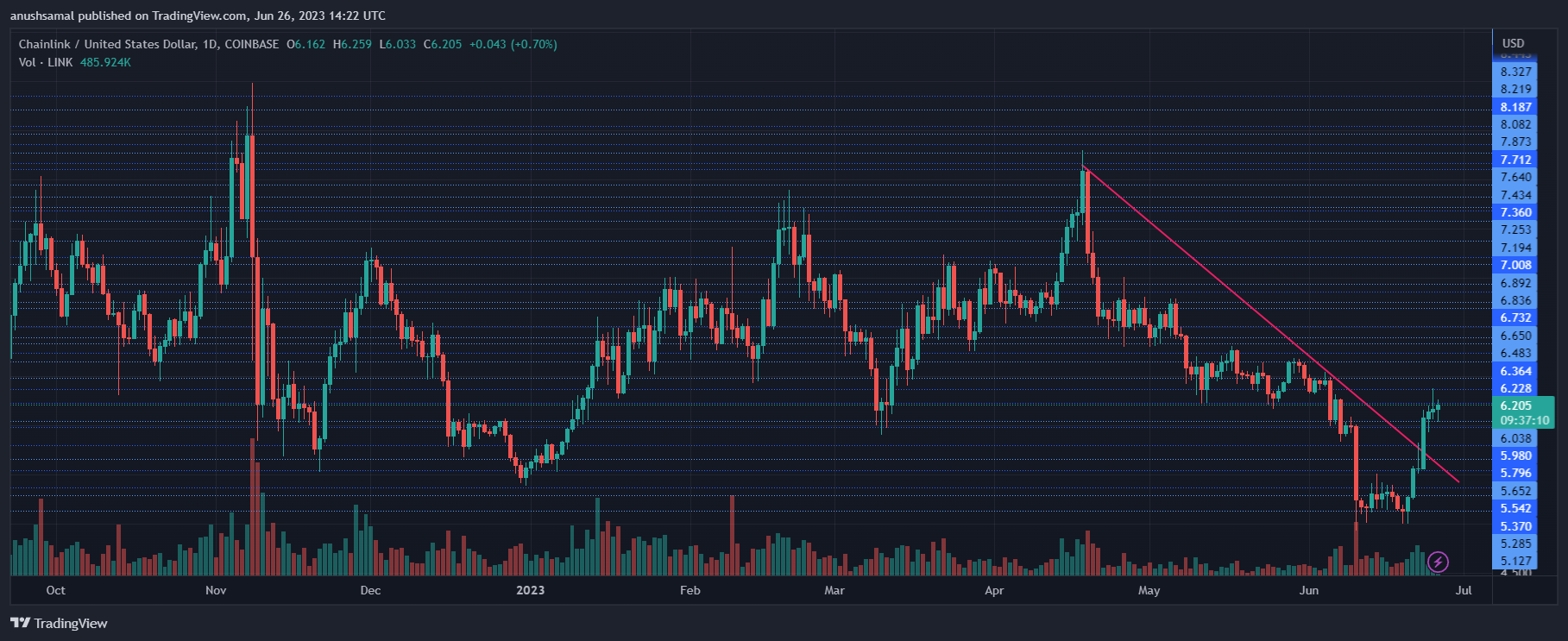Click the Jul label on time axis

[x=1464, y=590]
